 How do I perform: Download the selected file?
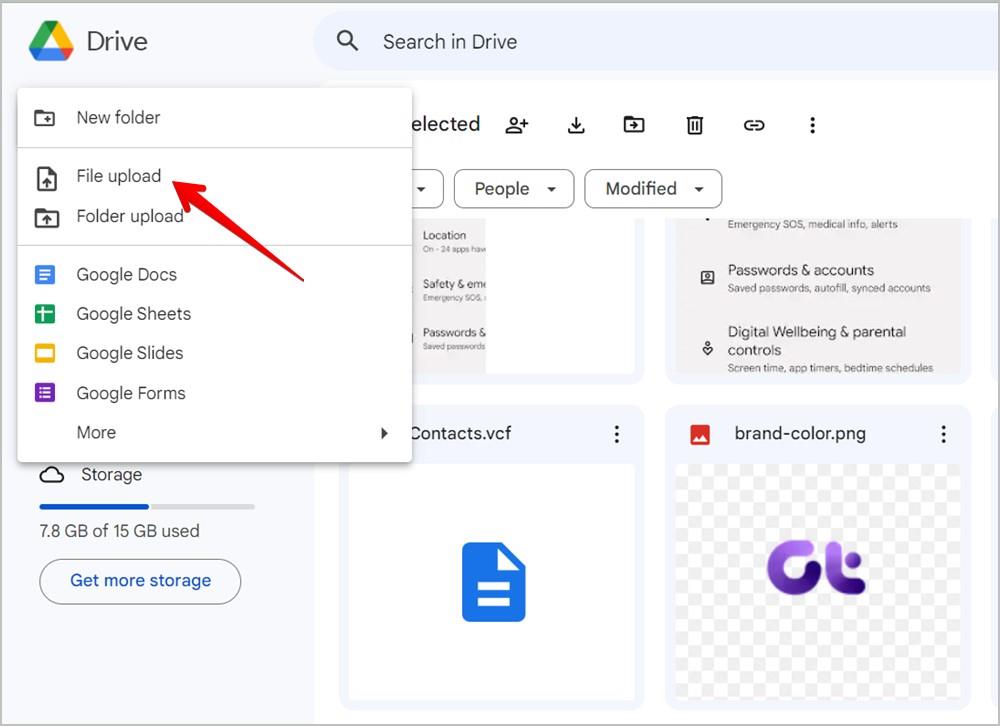tap(576, 125)
